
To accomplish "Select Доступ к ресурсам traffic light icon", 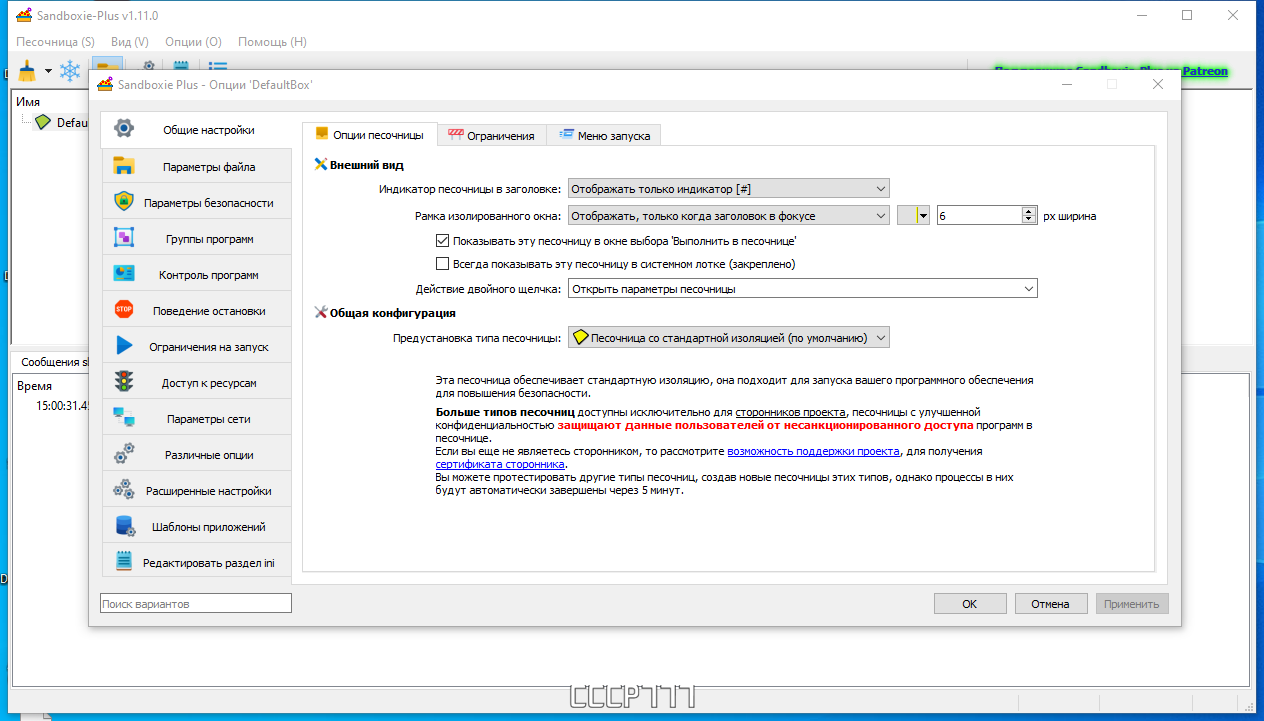I will click(x=124, y=382).
